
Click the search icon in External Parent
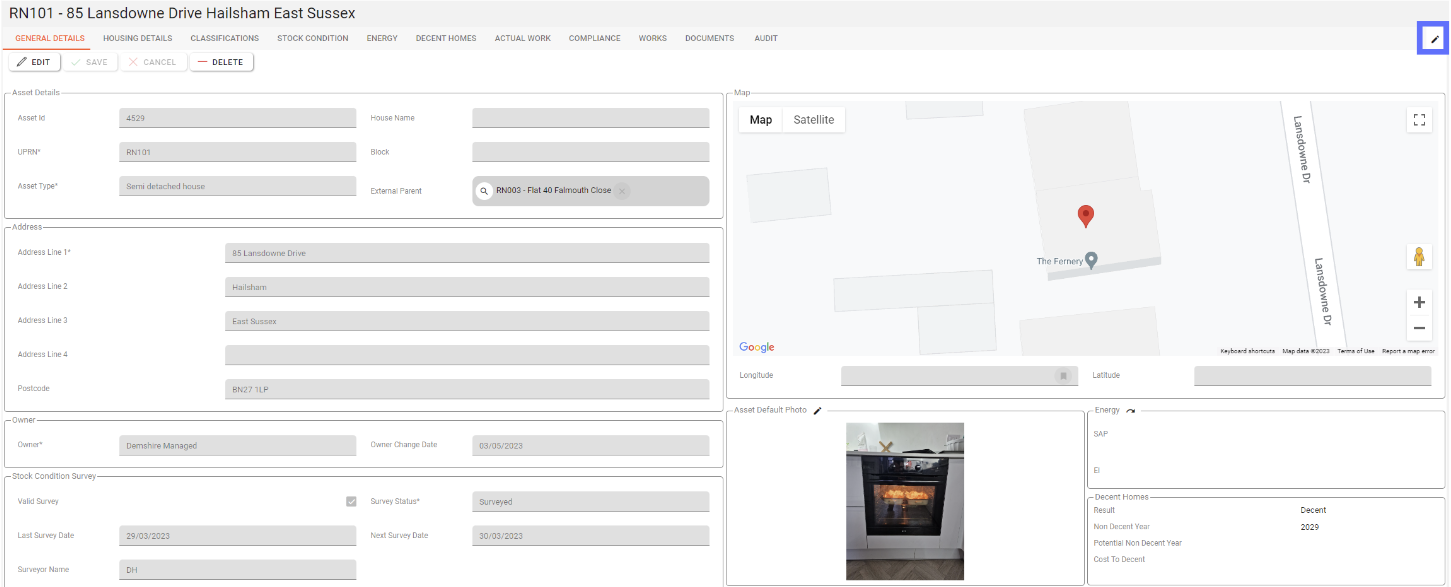(x=484, y=190)
